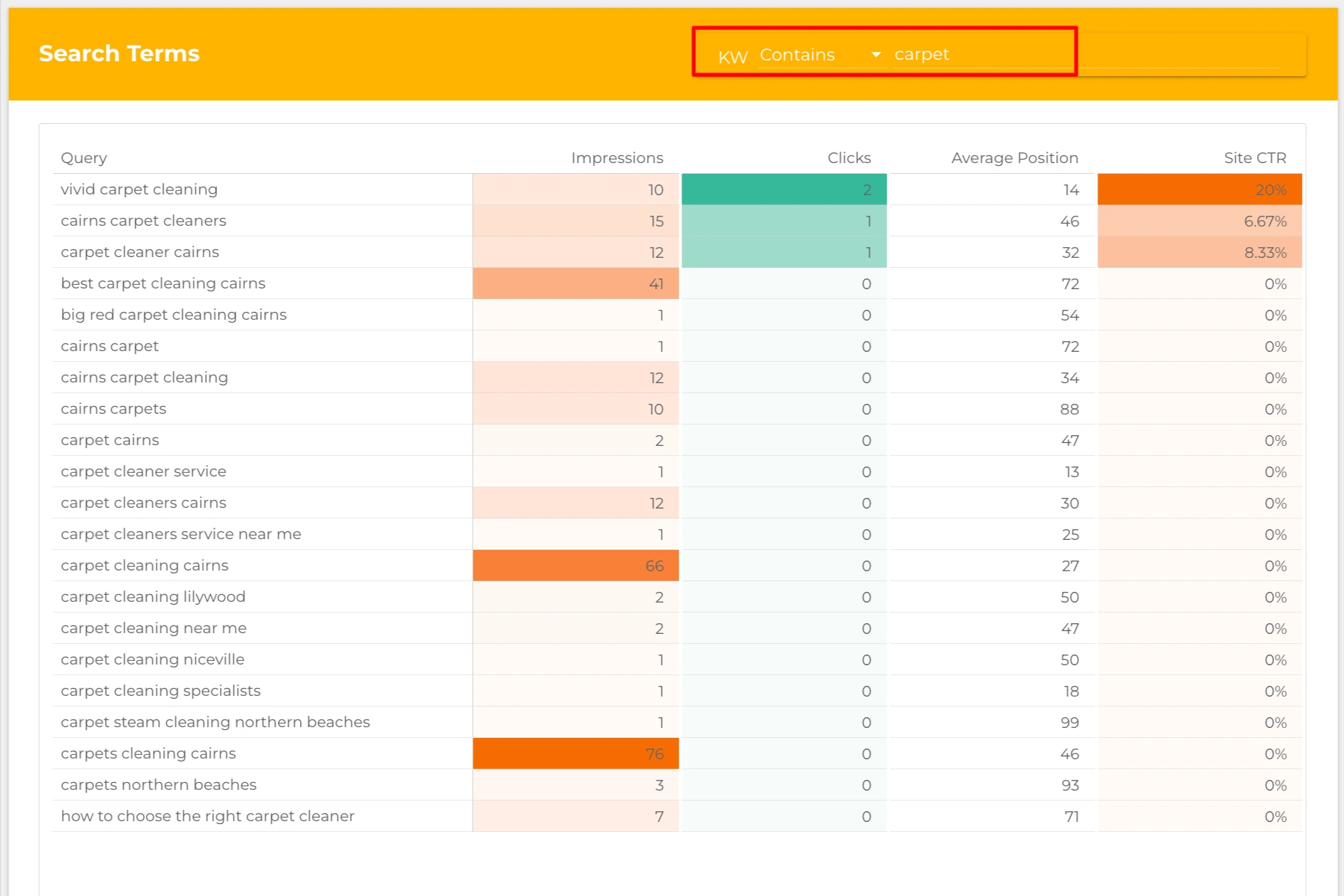
Task: Sort the table by Clicks
Action: pyautogui.click(x=848, y=157)
